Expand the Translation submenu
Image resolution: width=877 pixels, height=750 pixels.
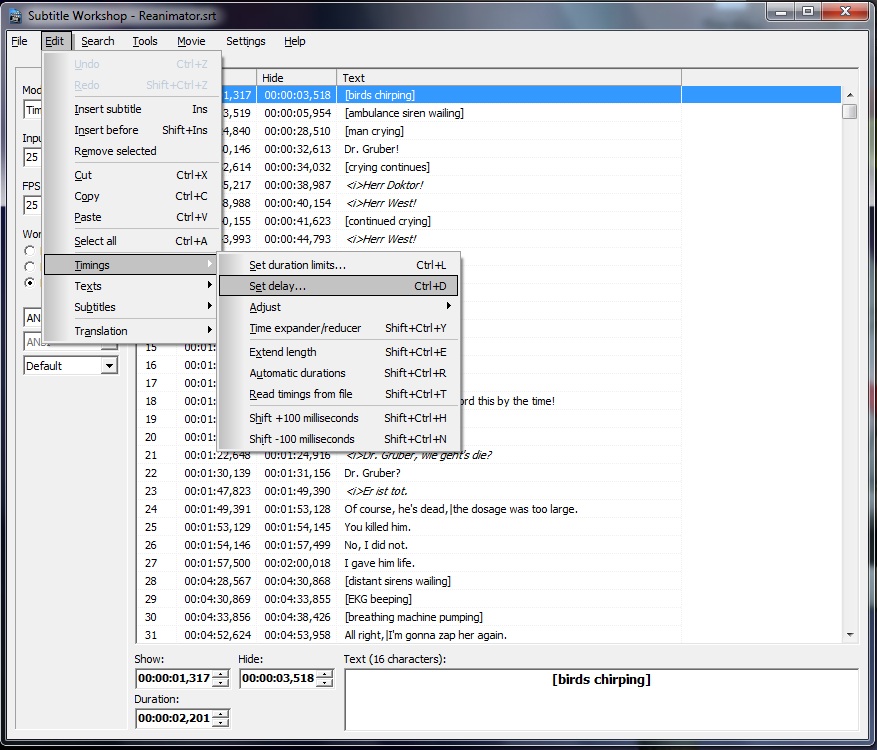(132, 331)
